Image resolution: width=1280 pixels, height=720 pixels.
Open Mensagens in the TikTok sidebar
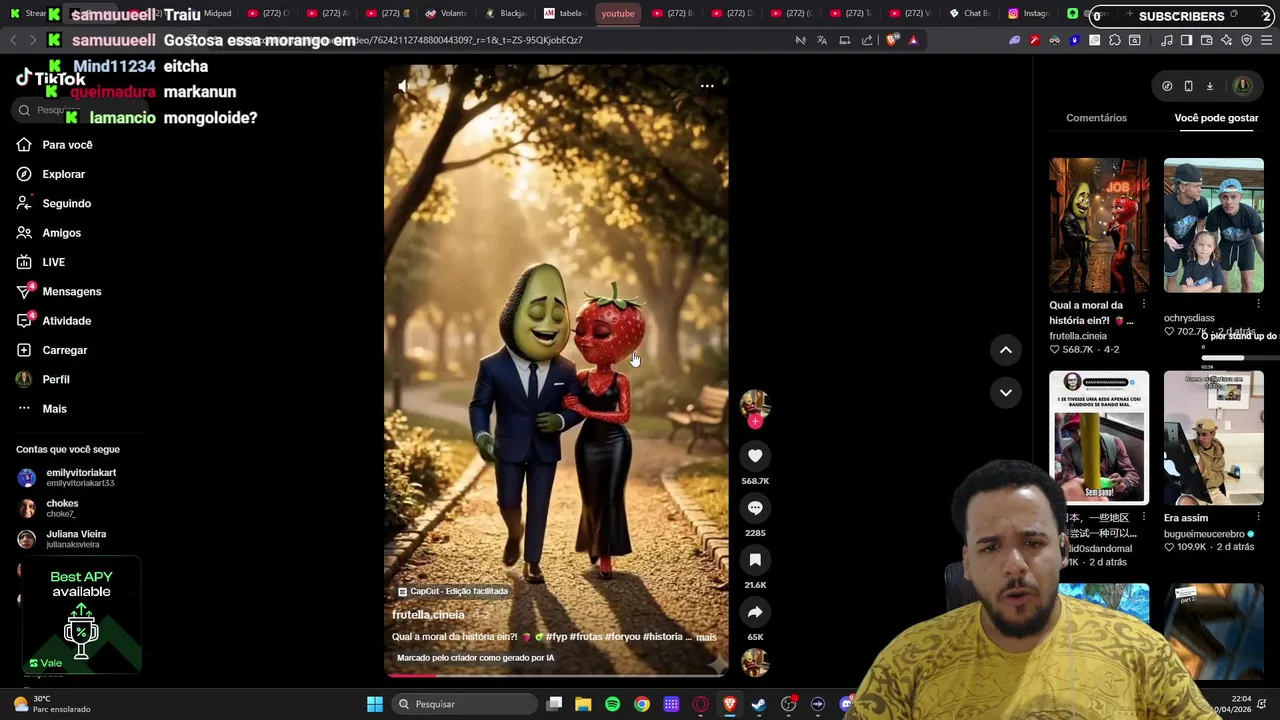[x=72, y=291]
